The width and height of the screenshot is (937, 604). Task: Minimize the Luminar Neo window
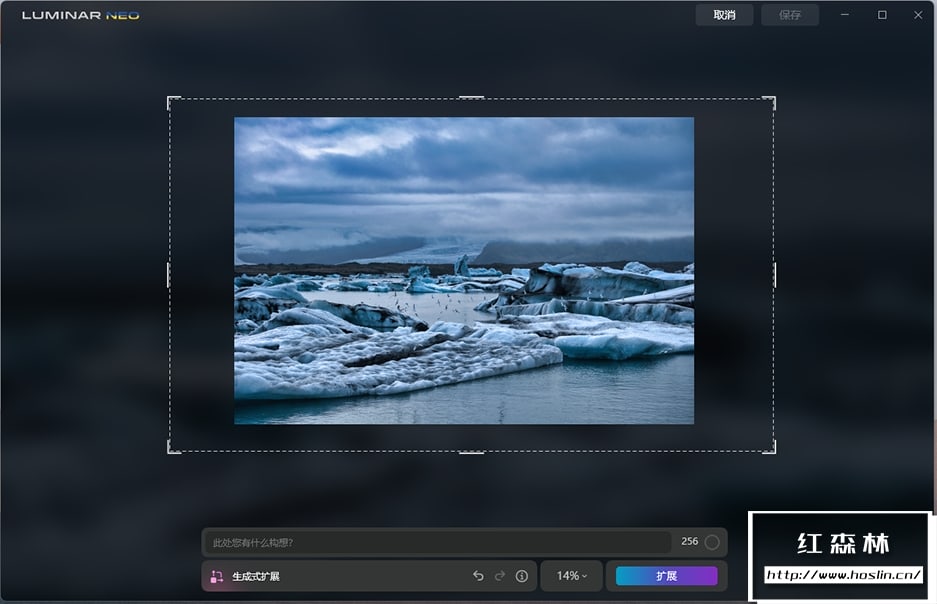tap(844, 14)
